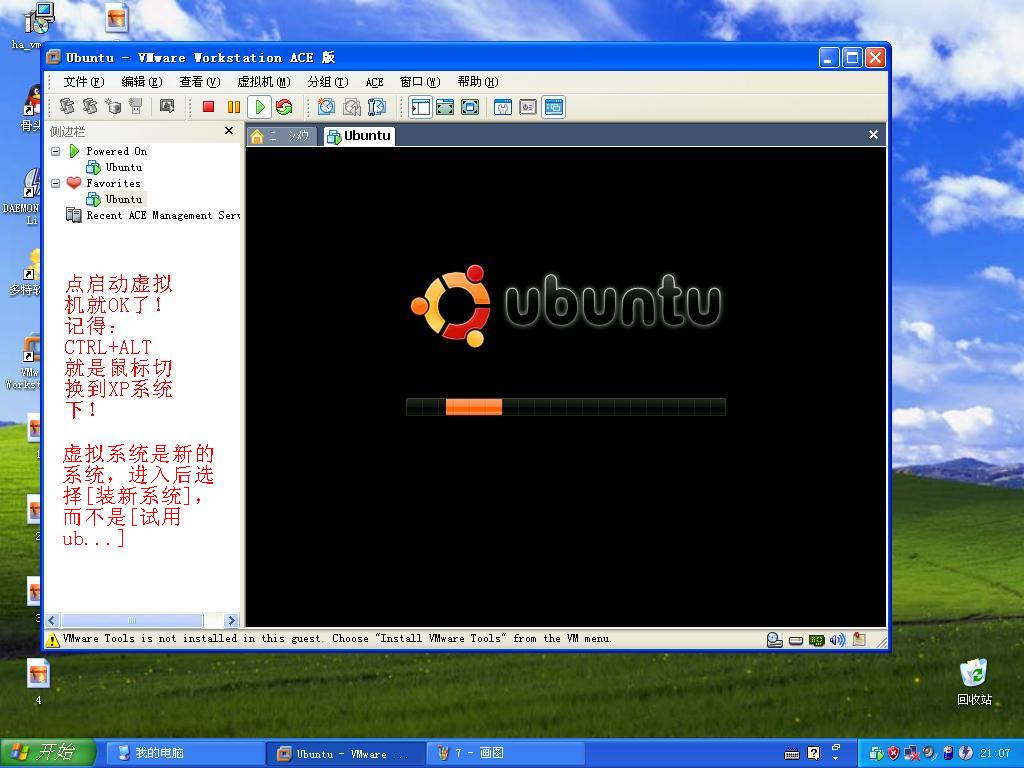Switch to Quick Switch mode icon
This screenshot has width=1024, height=768.
coord(445,107)
